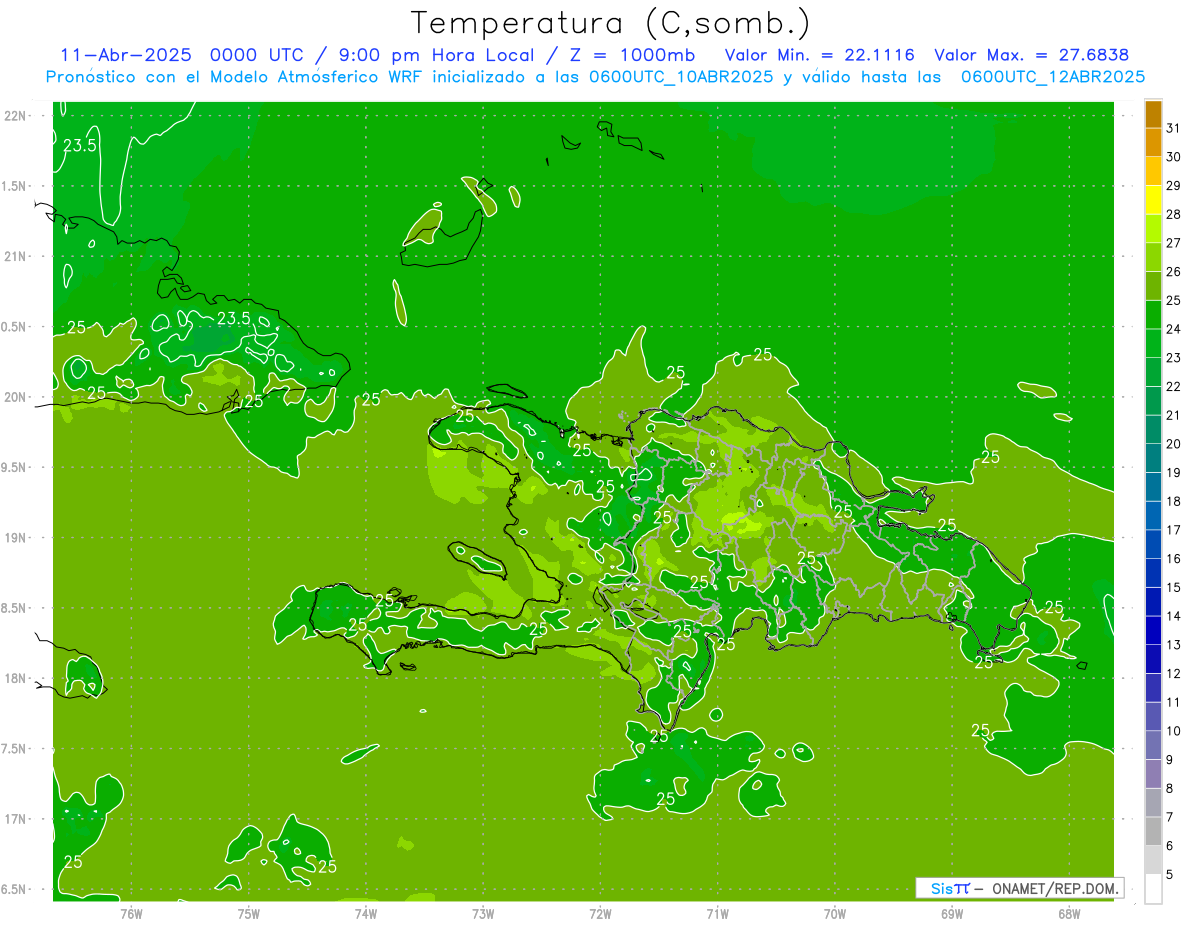The height and width of the screenshot is (927, 1200).
Task: Click "Valor Max. = 27.6838" text
Action: point(1033,55)
